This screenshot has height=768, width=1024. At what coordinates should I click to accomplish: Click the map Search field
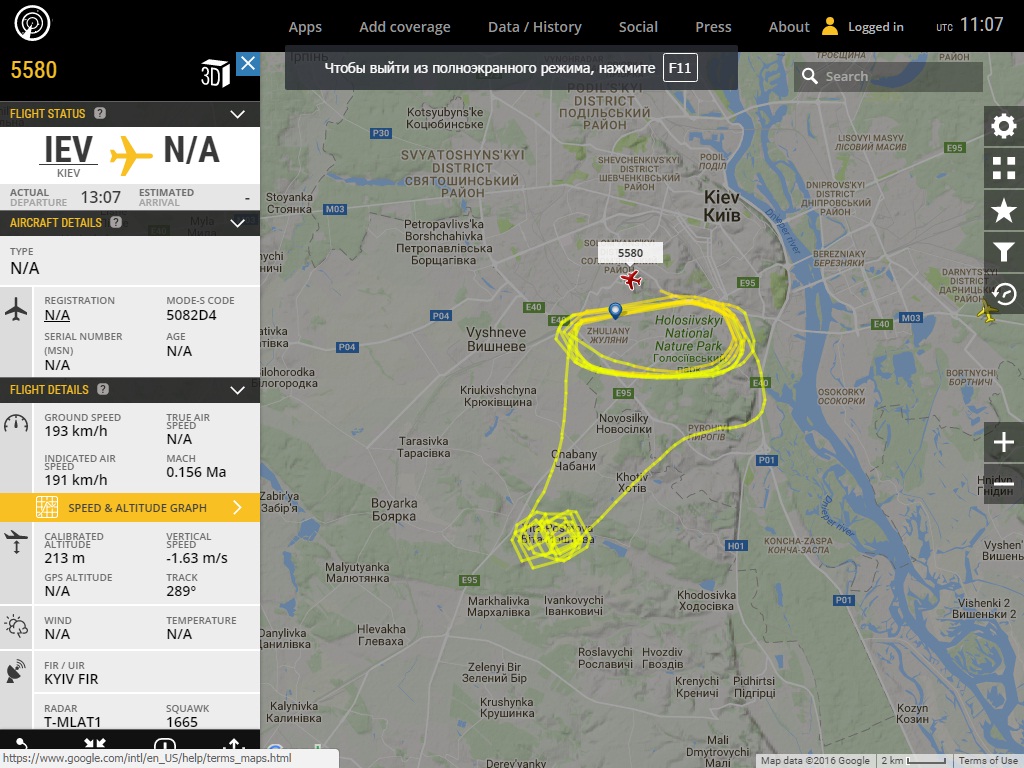(888, 76)
